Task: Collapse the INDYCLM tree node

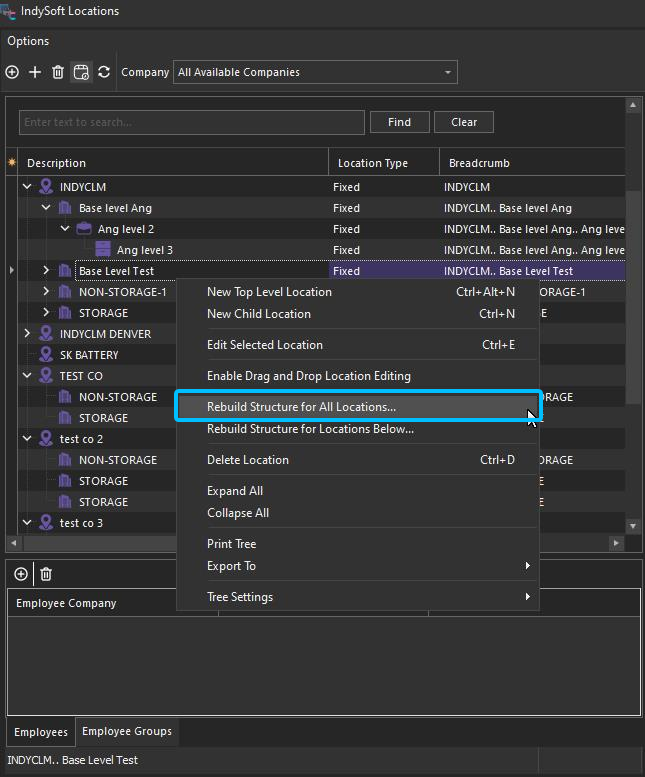Action: tap(27, 187)
